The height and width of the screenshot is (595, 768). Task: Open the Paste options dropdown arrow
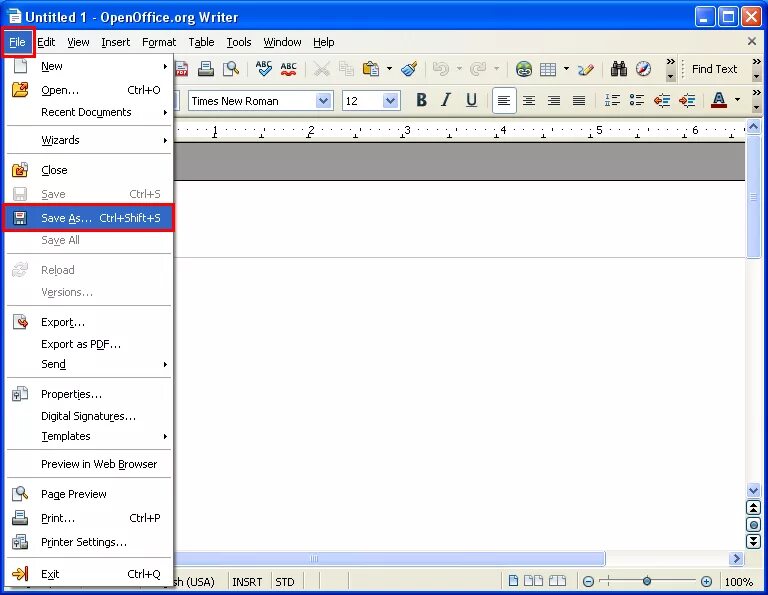point(389,69)
